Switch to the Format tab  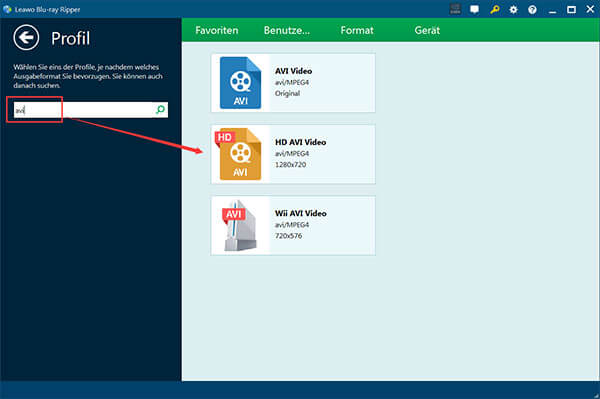click(357, 30)
